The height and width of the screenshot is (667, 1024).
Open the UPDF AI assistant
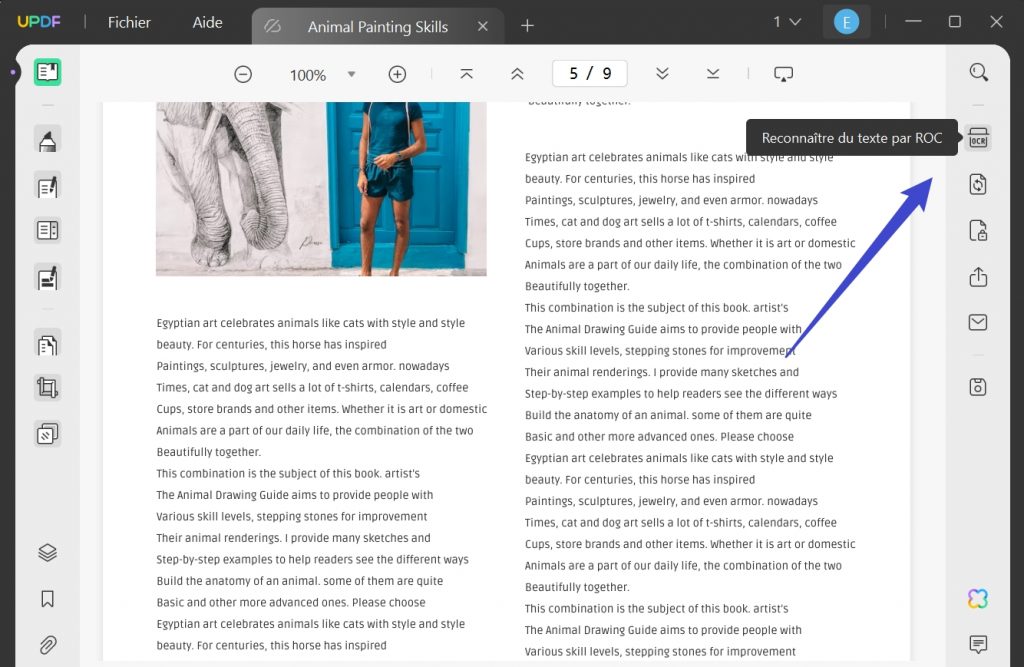[x=977, y=598]
